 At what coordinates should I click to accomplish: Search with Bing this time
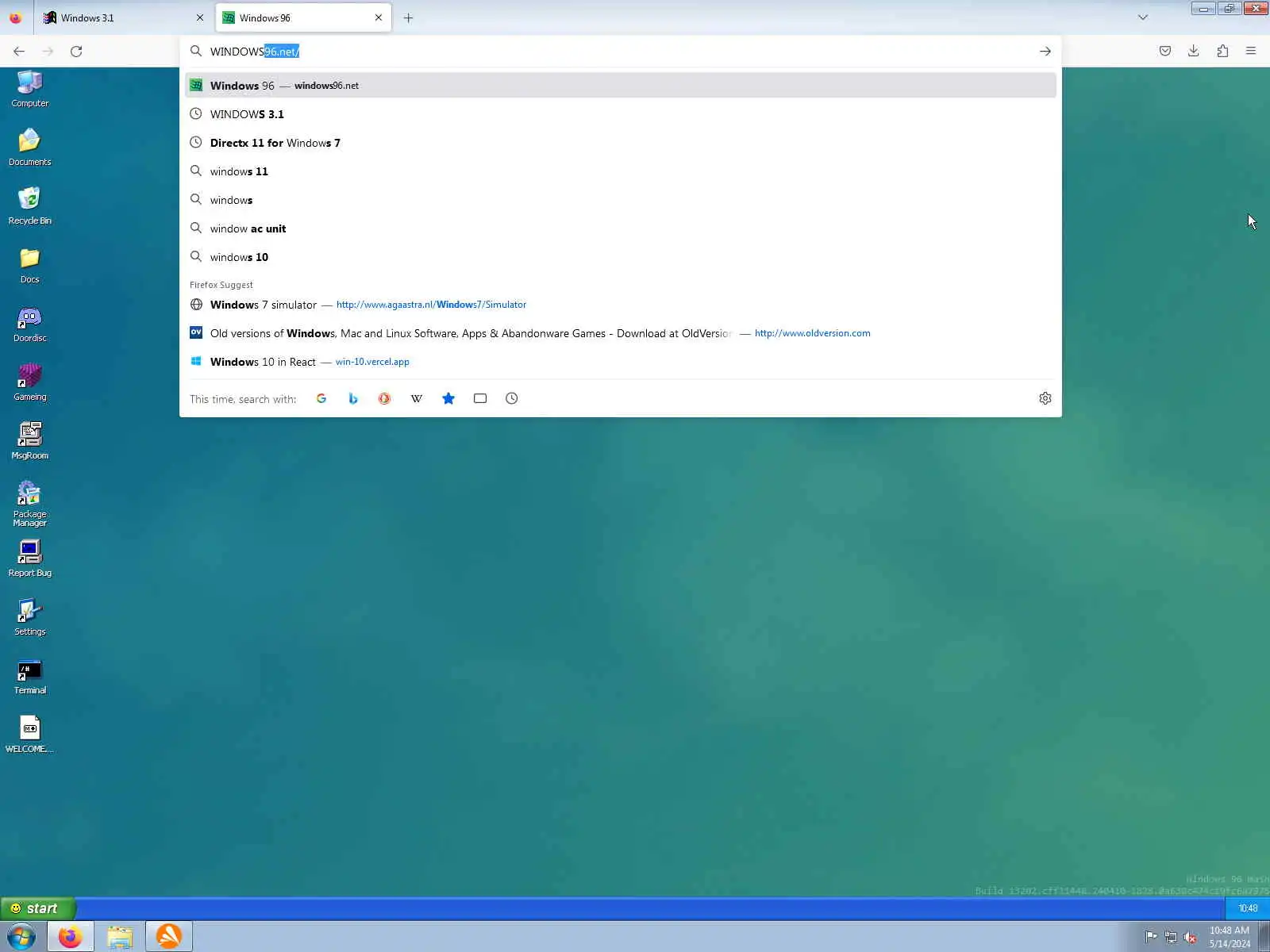click(353, 398)
